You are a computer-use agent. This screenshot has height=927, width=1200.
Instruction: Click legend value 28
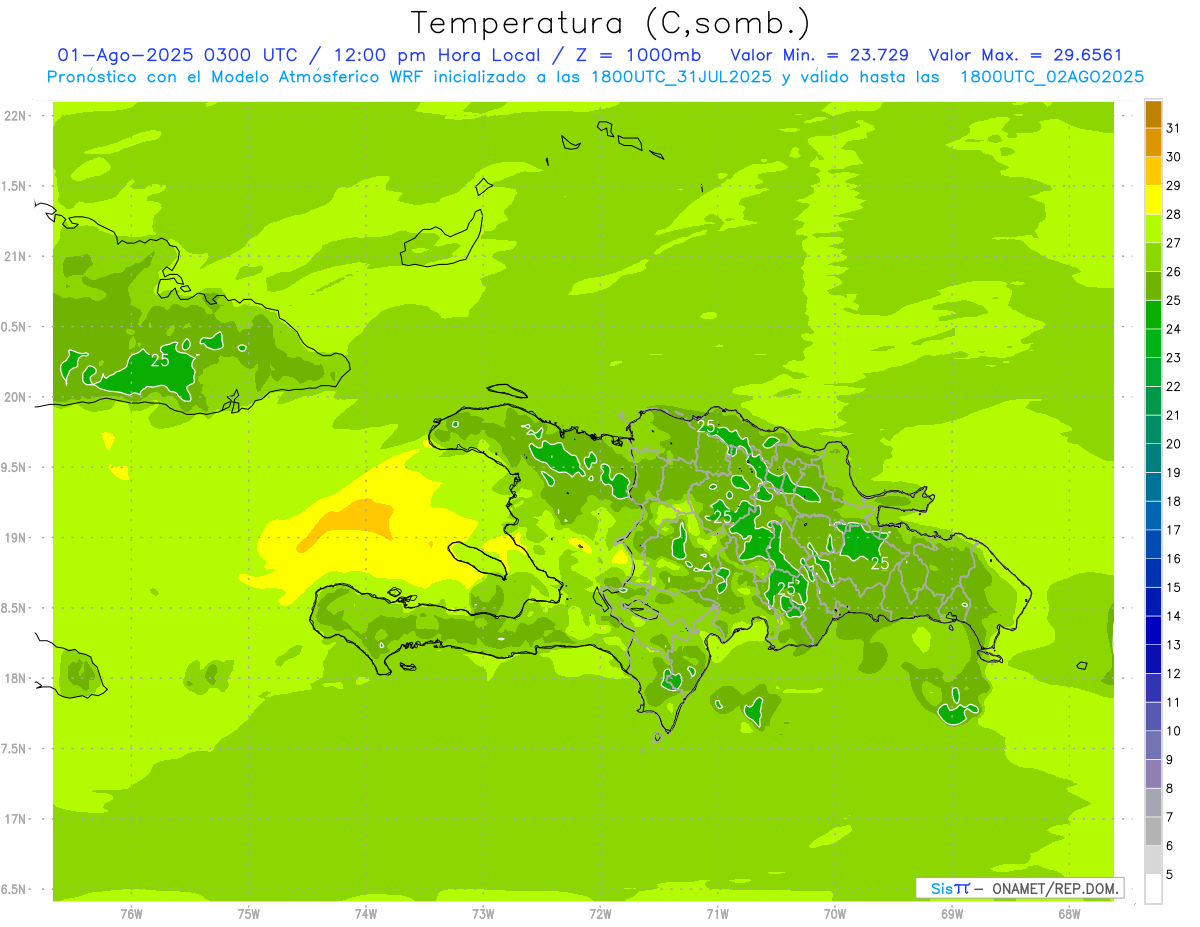[x=1174, y=214]
